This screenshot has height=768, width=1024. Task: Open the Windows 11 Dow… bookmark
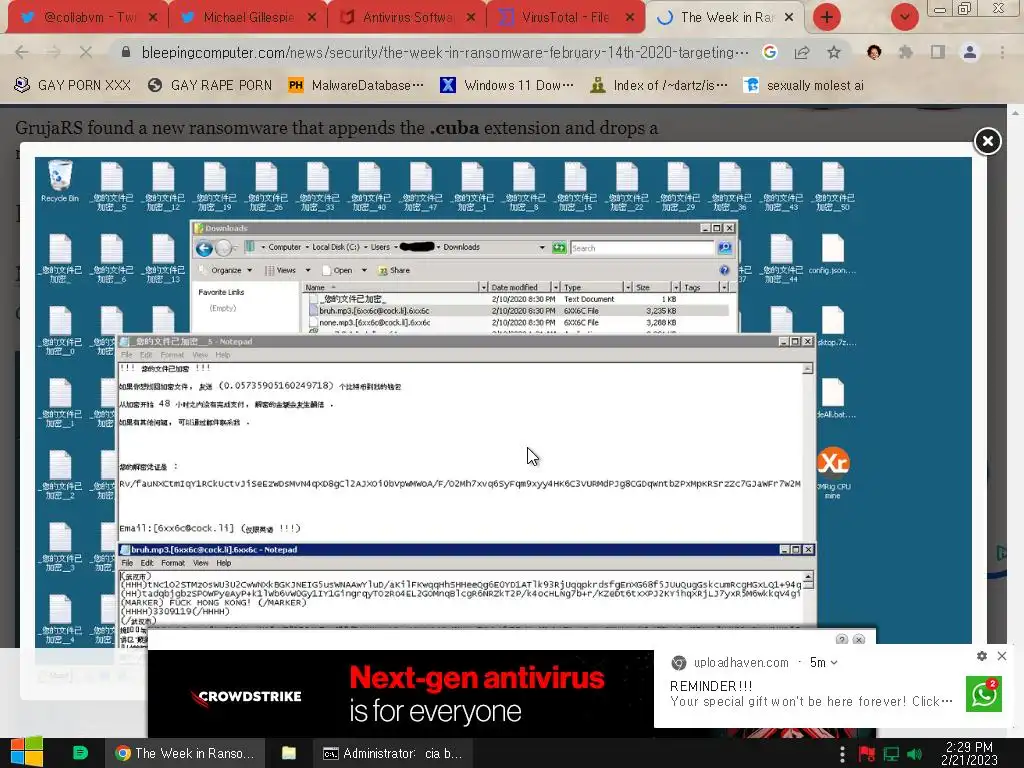[507, 85]
